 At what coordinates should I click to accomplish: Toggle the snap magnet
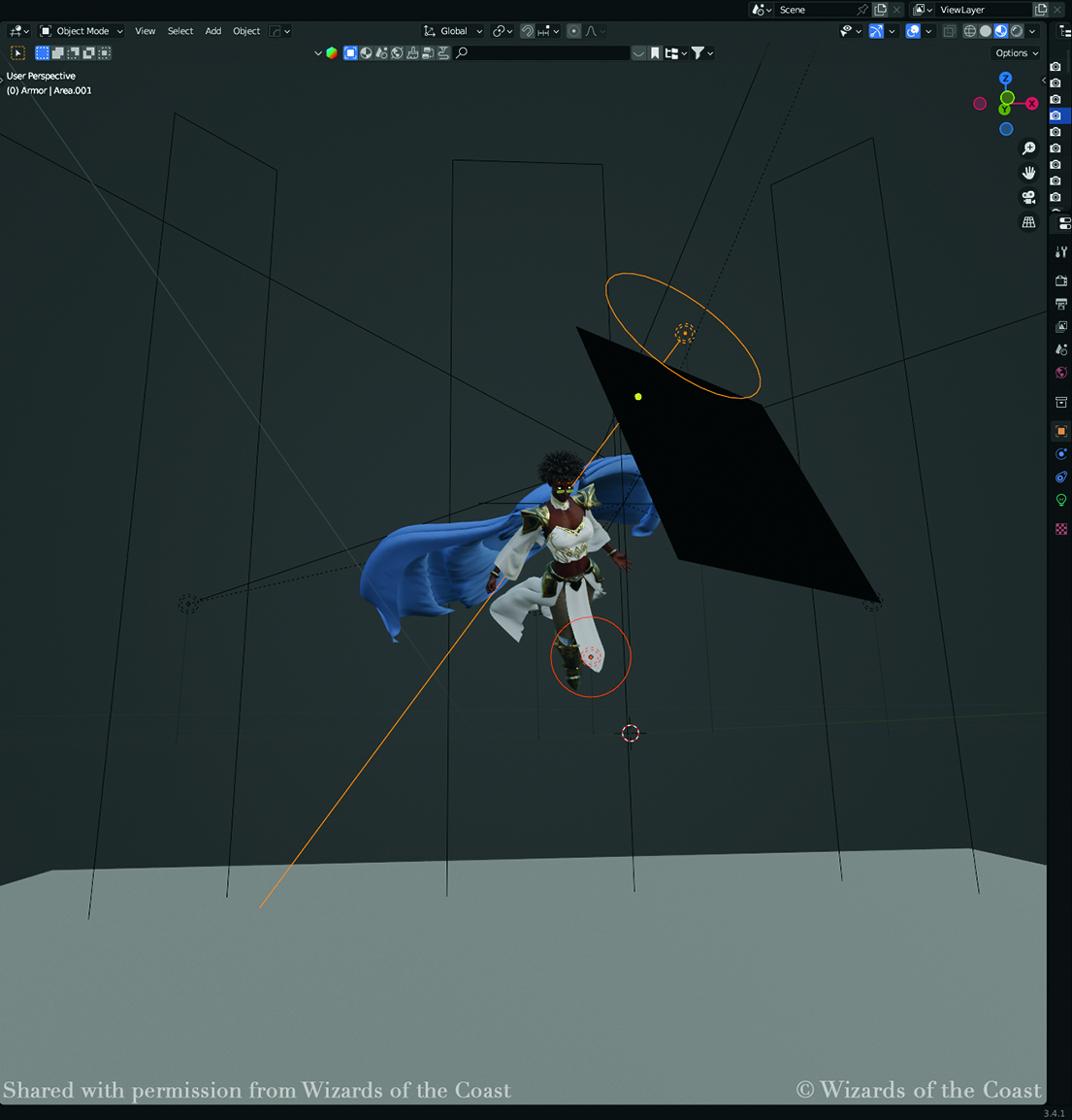tap(527, 31)
